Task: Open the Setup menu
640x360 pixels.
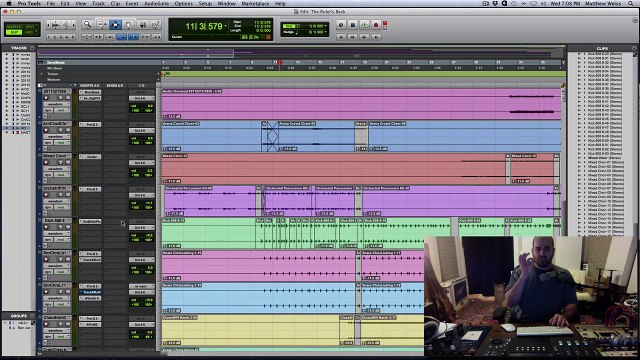Action: (205, 3)
